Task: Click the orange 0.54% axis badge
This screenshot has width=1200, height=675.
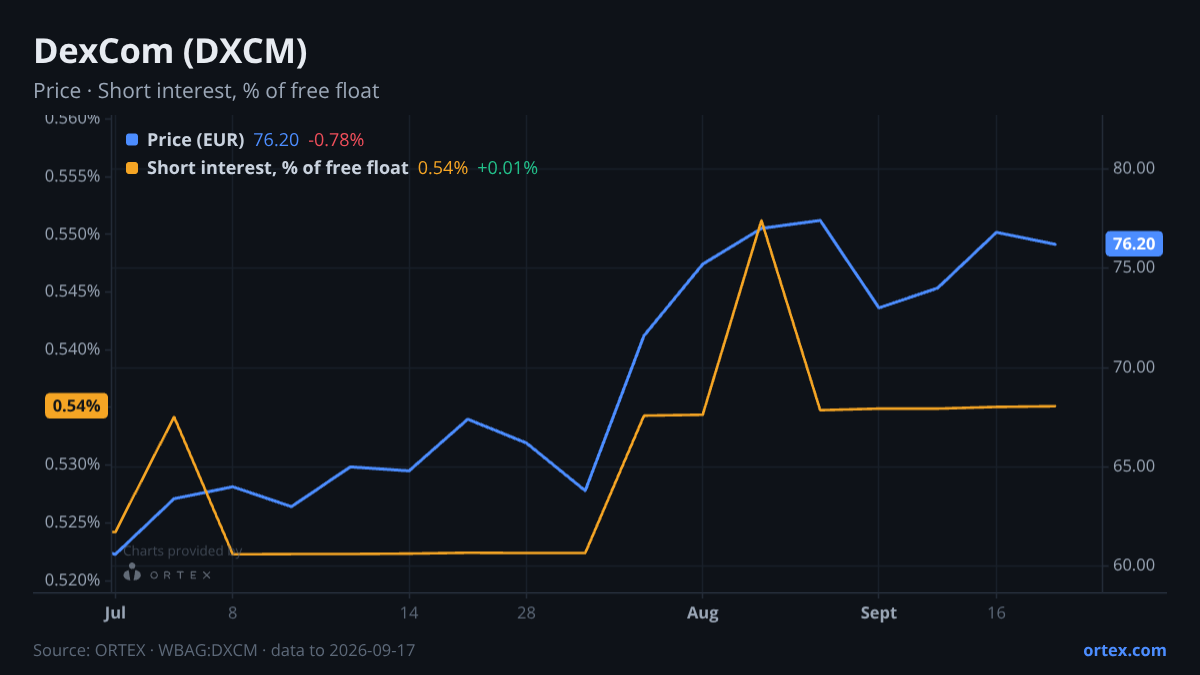Action: (x=76, y=406)
